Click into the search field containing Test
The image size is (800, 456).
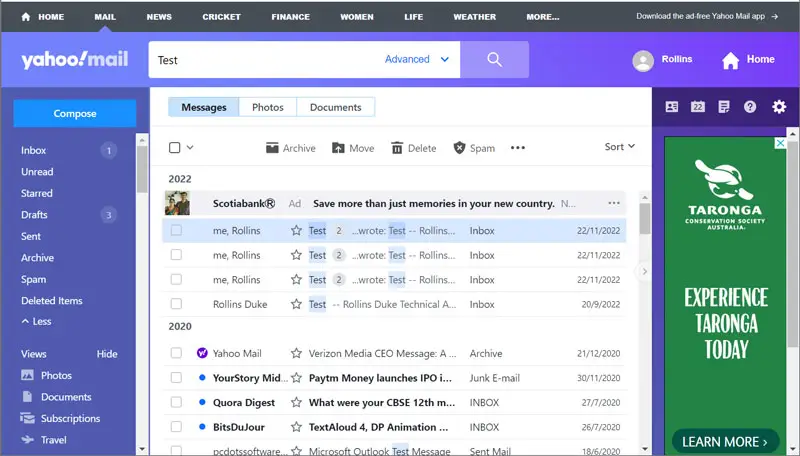pyautogui.click(x=260, y=60)
